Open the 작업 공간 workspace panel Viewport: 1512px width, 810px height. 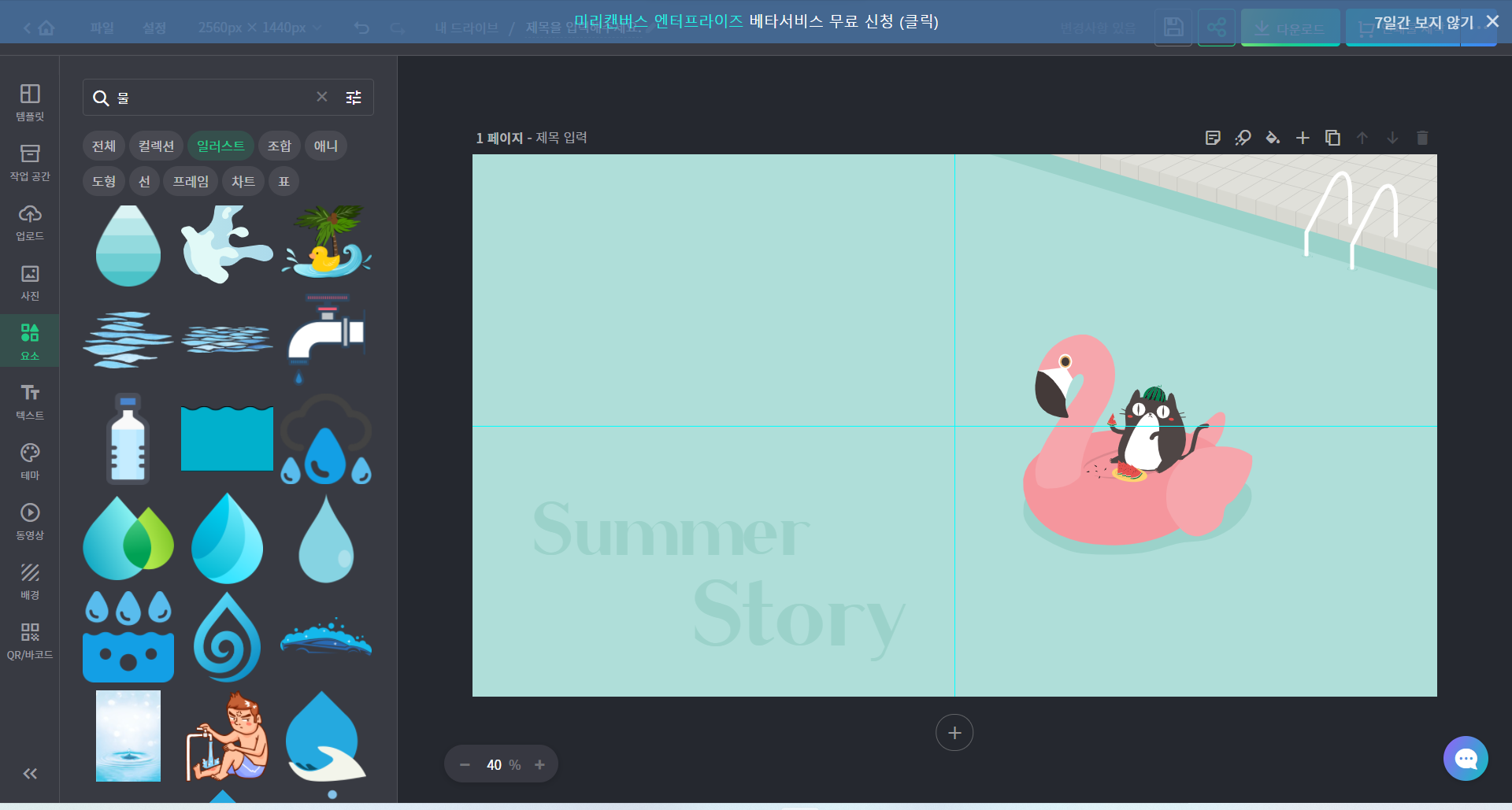pos(30,163)
